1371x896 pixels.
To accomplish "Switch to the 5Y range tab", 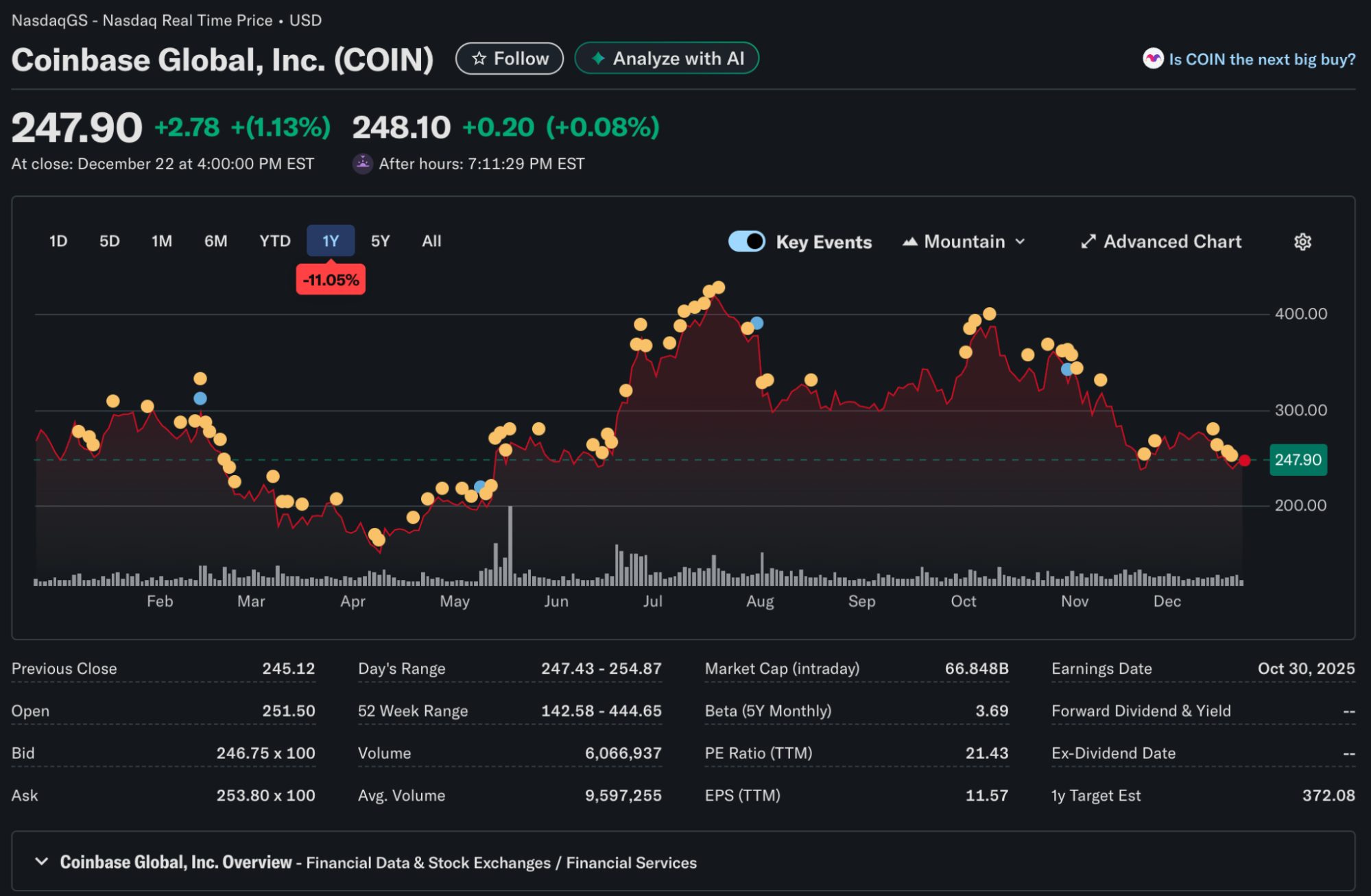I will 380,241.
